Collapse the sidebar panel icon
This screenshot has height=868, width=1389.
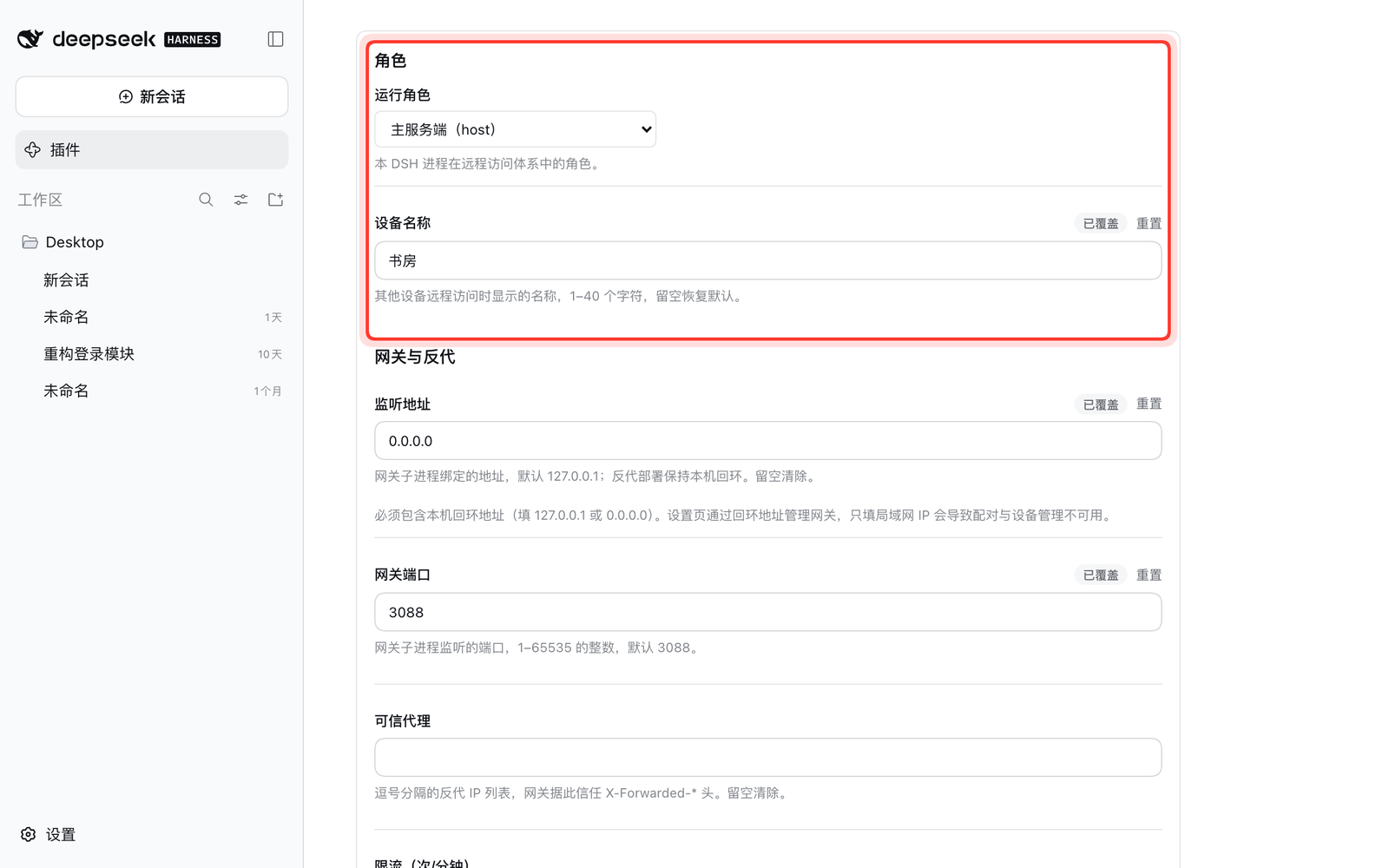[x=275, y=39]
